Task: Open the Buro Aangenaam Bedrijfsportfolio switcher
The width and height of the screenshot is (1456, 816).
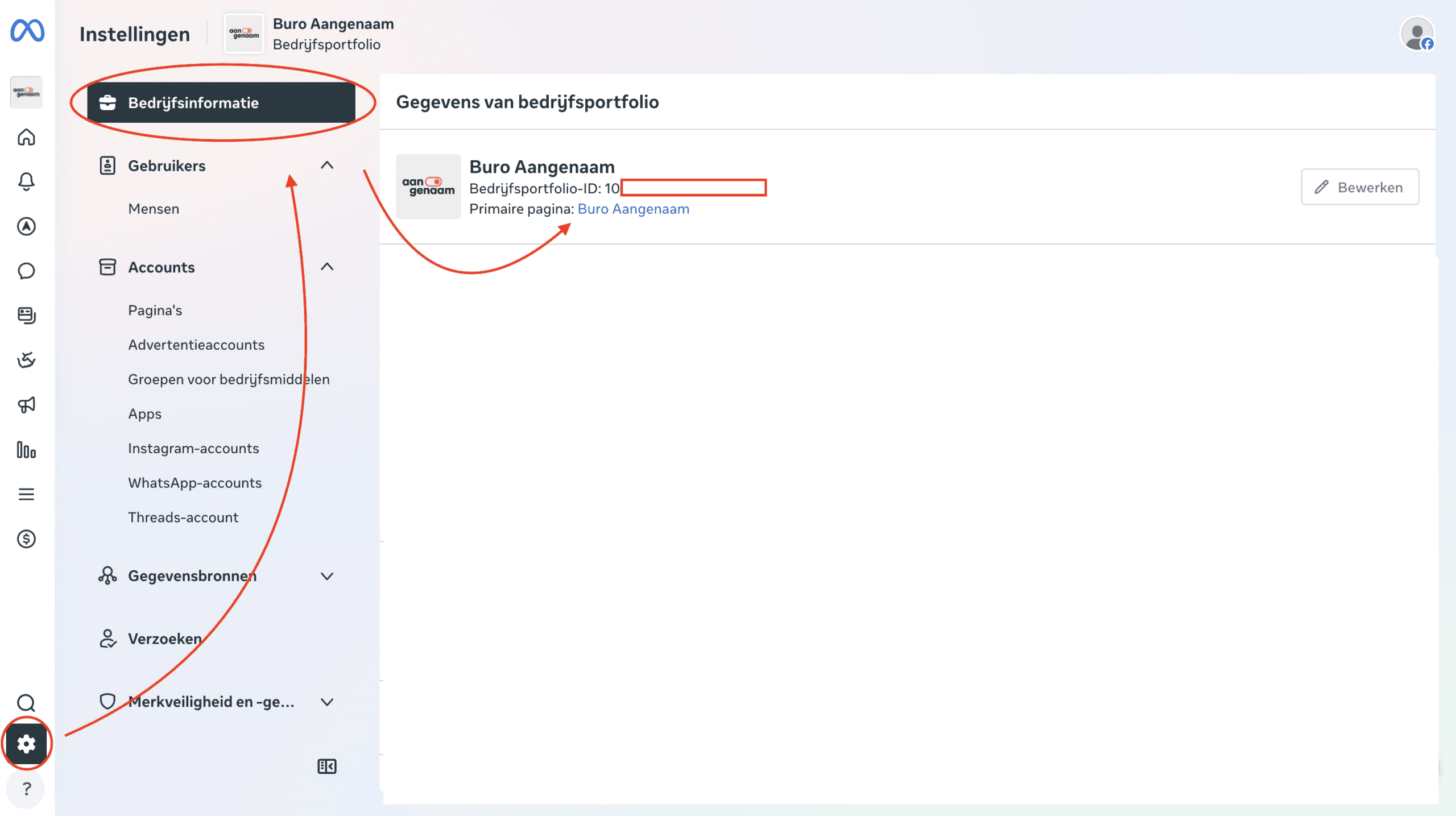Action: 309,34
